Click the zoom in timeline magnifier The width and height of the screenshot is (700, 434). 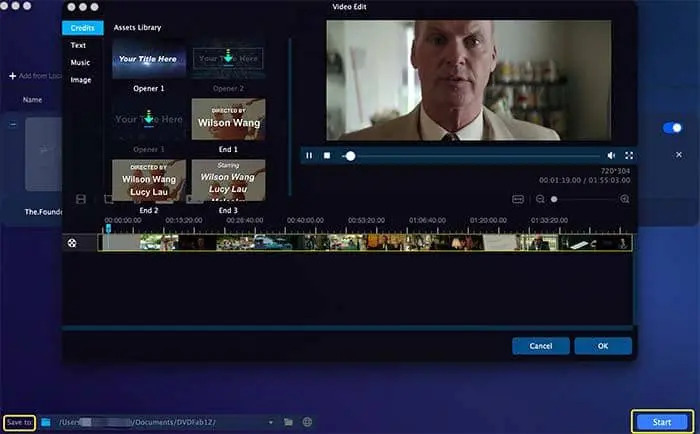(x=625, y=199)
